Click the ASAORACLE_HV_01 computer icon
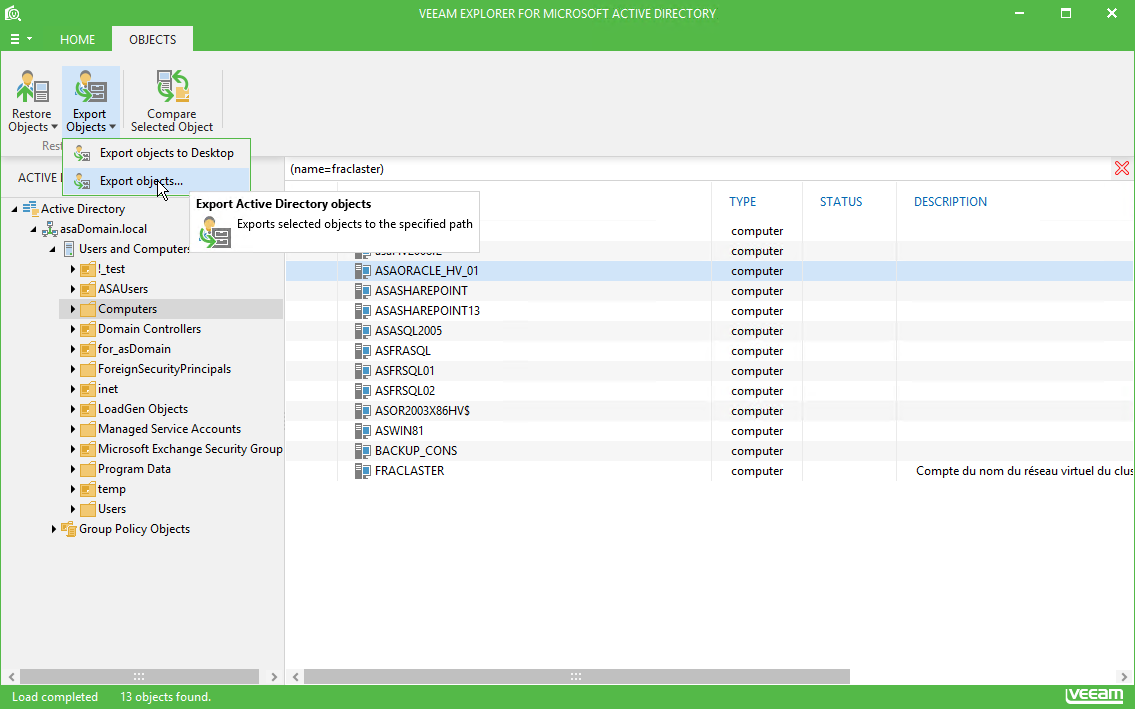Viewport: 1135px width, 709px height. pos(363,271)
